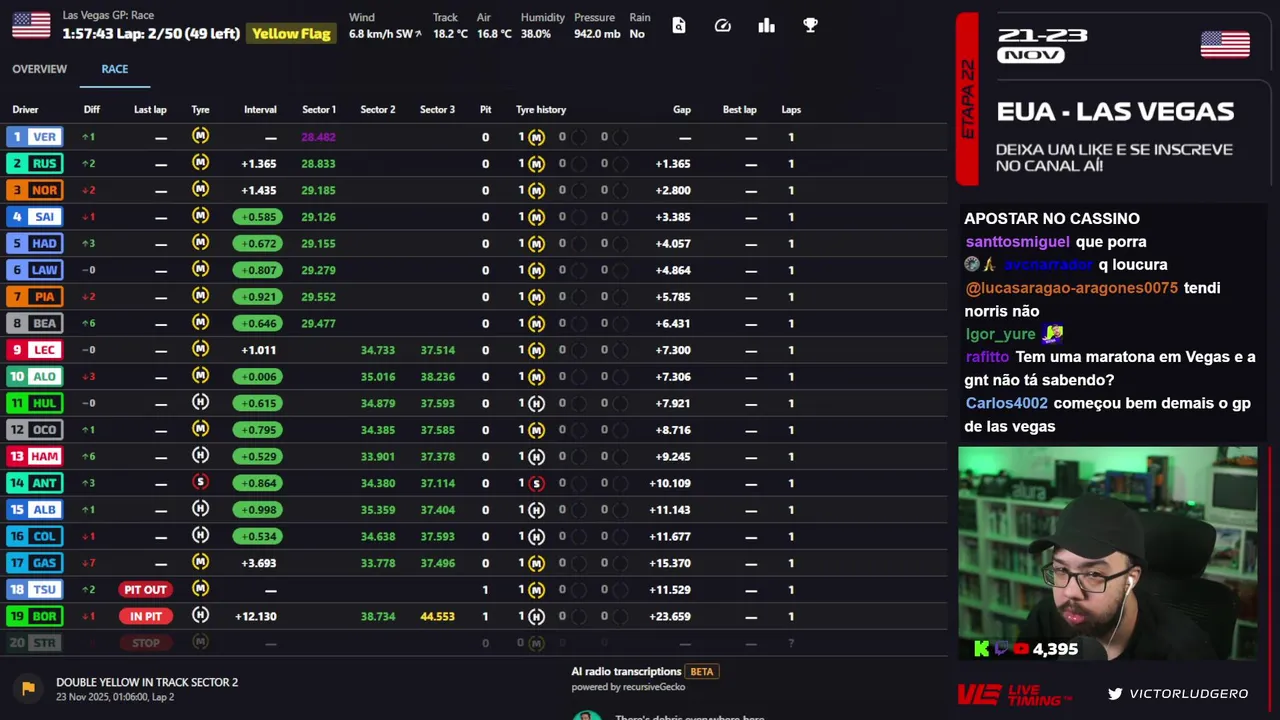Click the @lucasaragao-aragones0075 chat mention
This screenshot has height=720, width=1280.
pyautogui.click(x=1072, y=288)
